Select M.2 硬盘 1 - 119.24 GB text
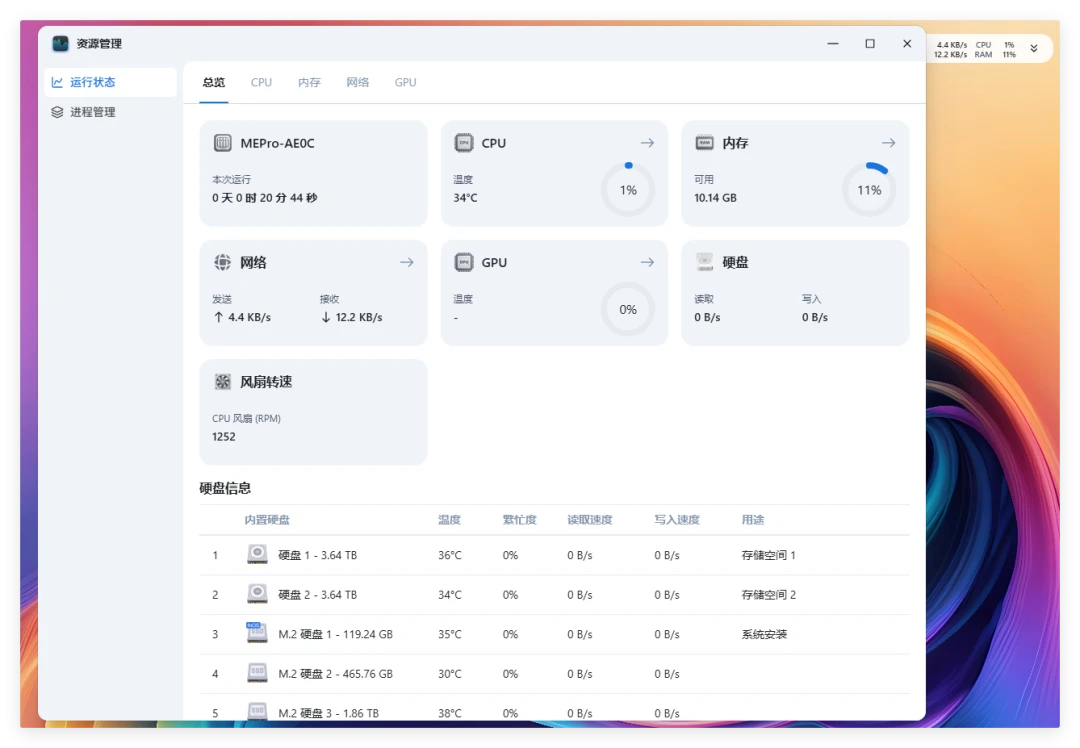This screenshot has width=1080, height=748. [x=335, y=634]
